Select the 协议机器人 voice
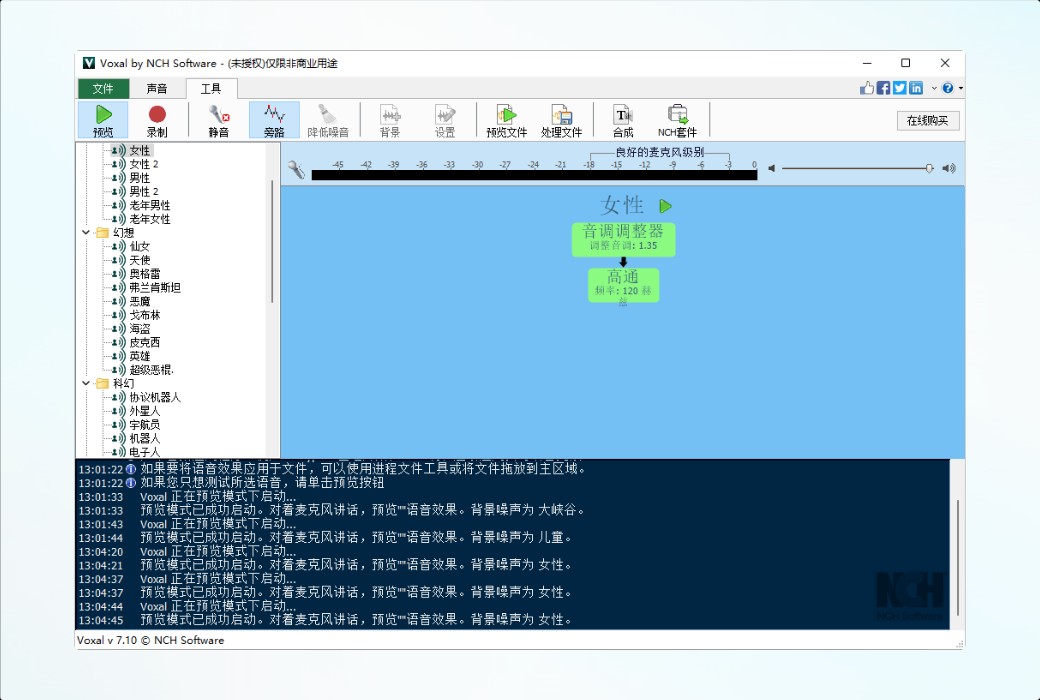This screenshot has width=1040, height=700. click(x=155, y=397)
